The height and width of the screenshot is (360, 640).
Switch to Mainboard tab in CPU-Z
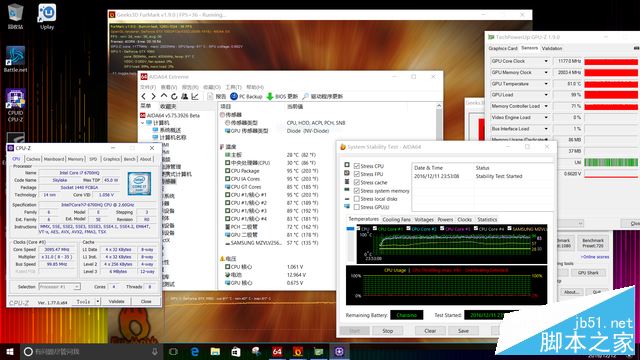pos(54,159)
